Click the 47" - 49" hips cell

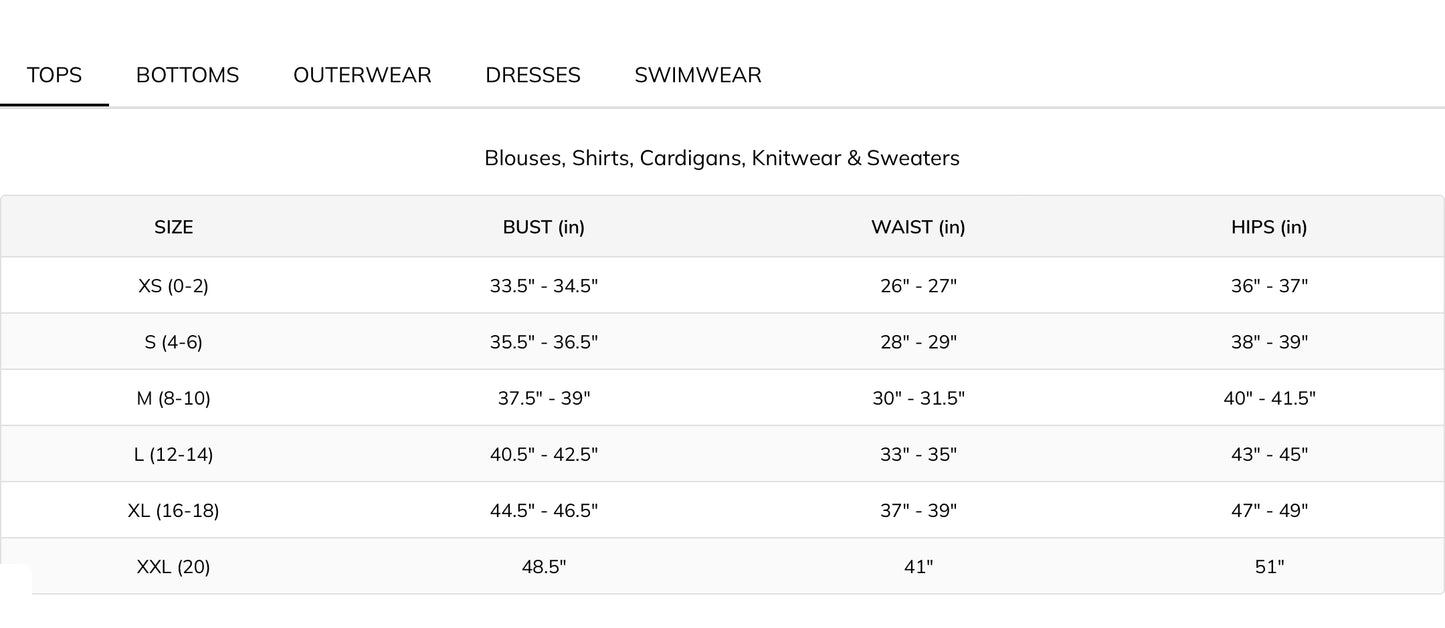click(1269, 510)
